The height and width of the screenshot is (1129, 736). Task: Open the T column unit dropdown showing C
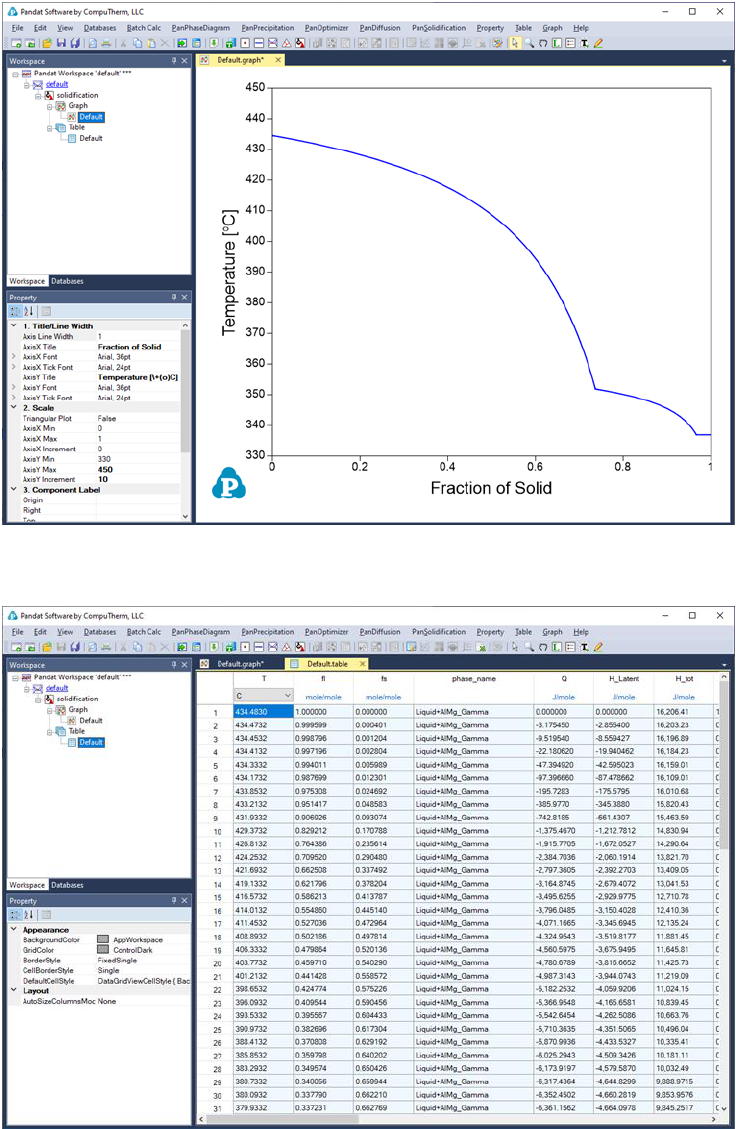pos(264,696)
